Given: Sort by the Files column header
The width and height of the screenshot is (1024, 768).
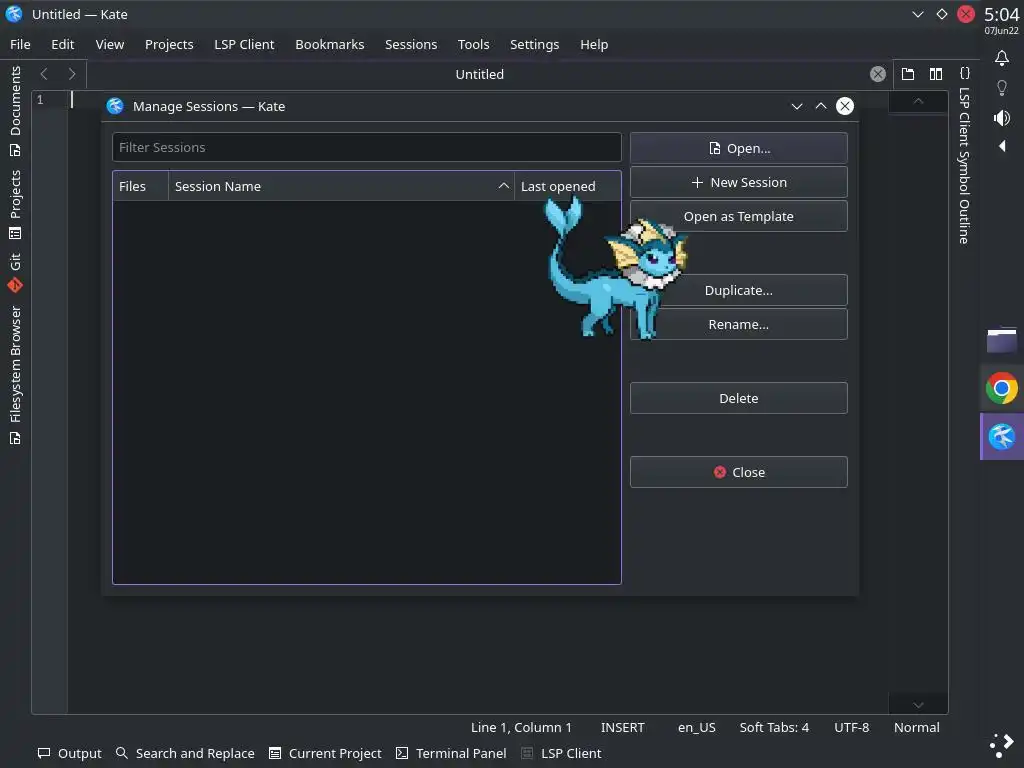Looking at the screenshot, I should click(x=140, y=186).
